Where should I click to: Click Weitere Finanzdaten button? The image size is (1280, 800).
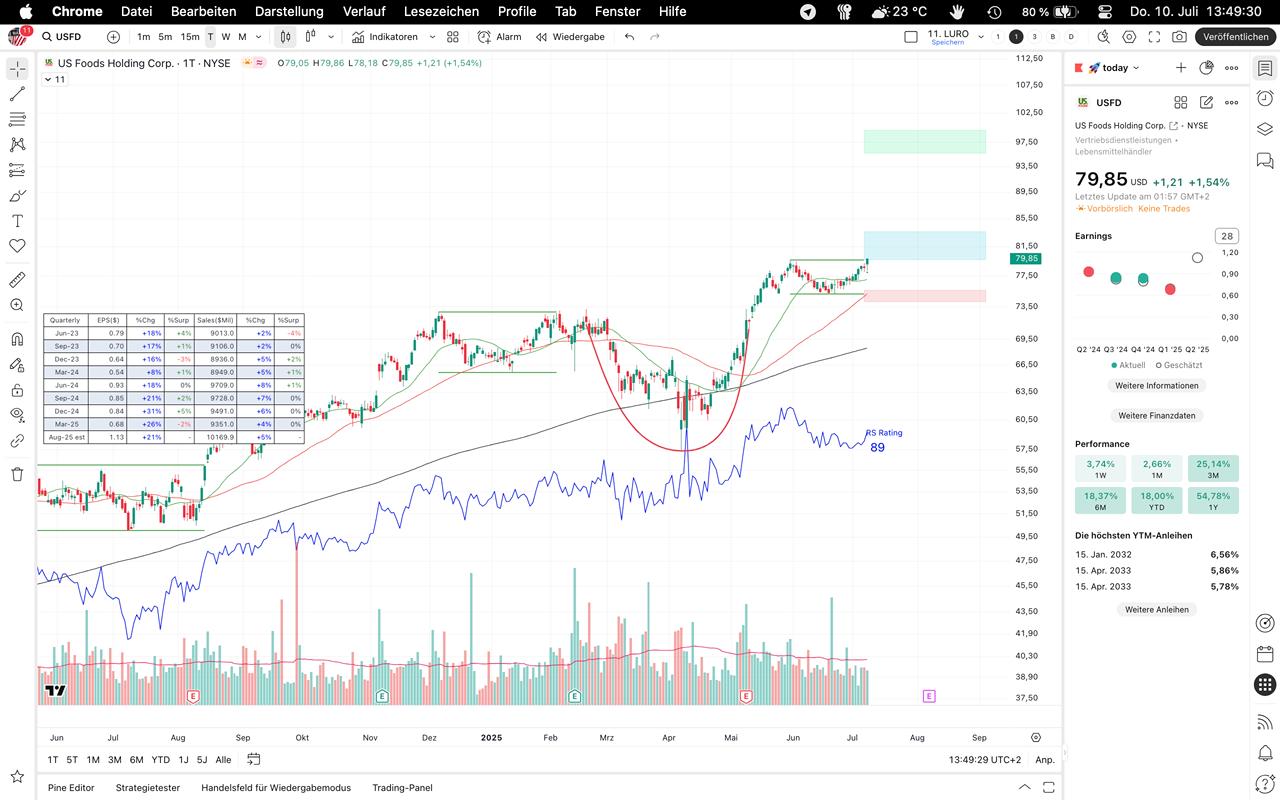(x=1156, y=415)
